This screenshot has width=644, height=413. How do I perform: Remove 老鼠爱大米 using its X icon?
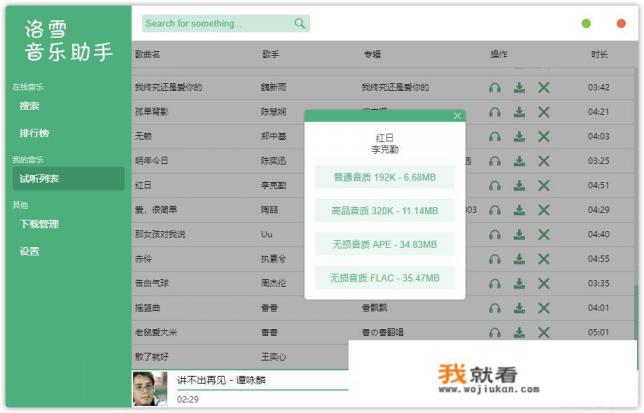544,332
